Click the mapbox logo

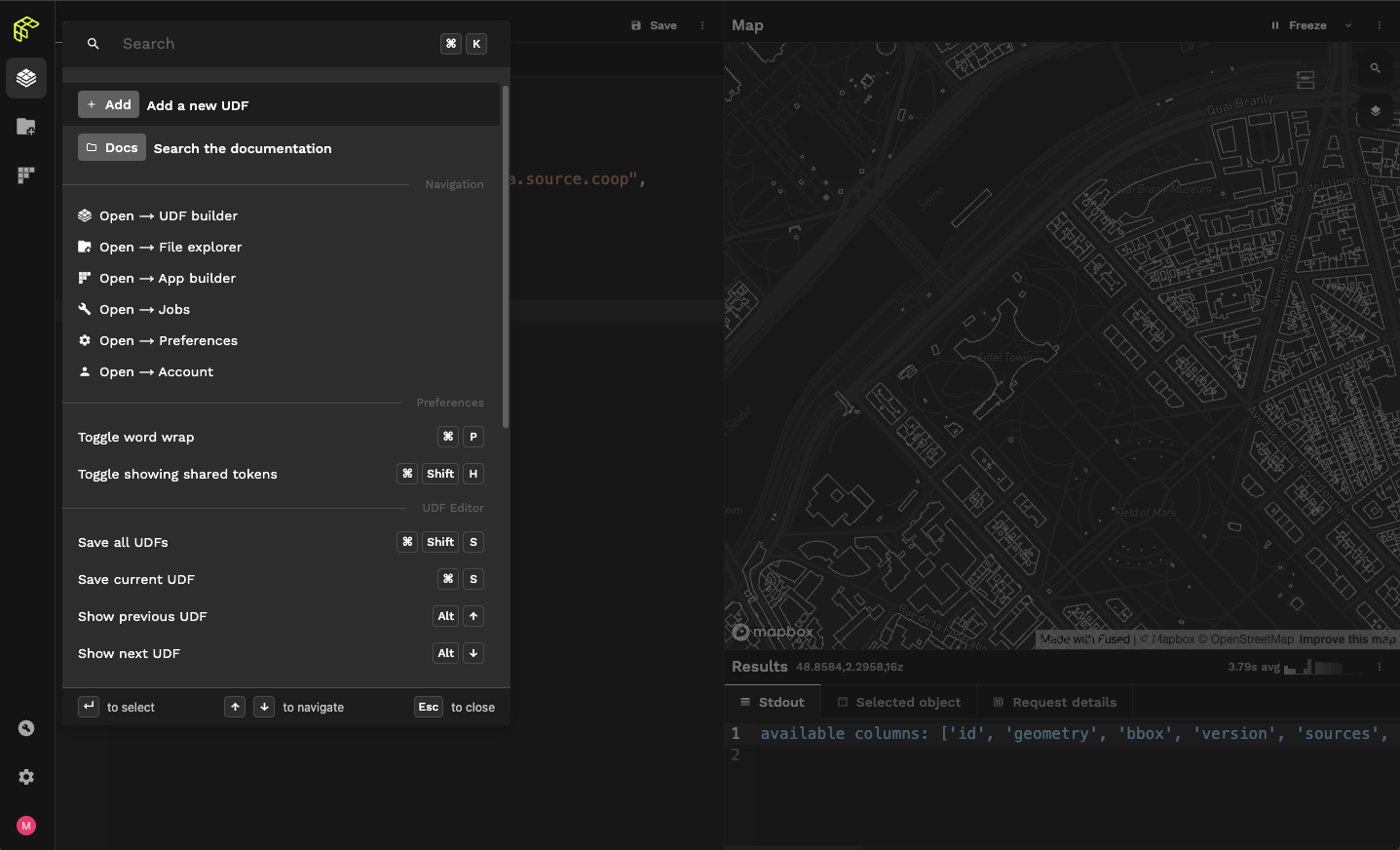point(773,632)
